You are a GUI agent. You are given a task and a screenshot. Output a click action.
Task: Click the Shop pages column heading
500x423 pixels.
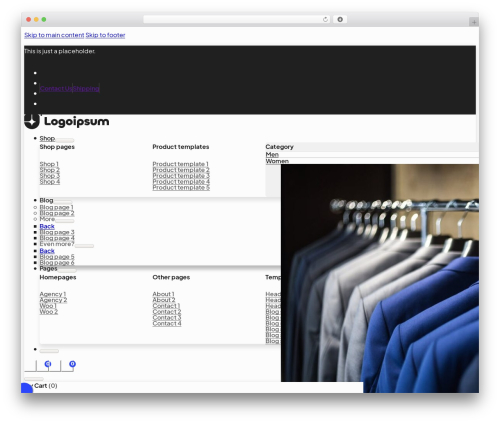pyautogui.click(x=57, y=147)
